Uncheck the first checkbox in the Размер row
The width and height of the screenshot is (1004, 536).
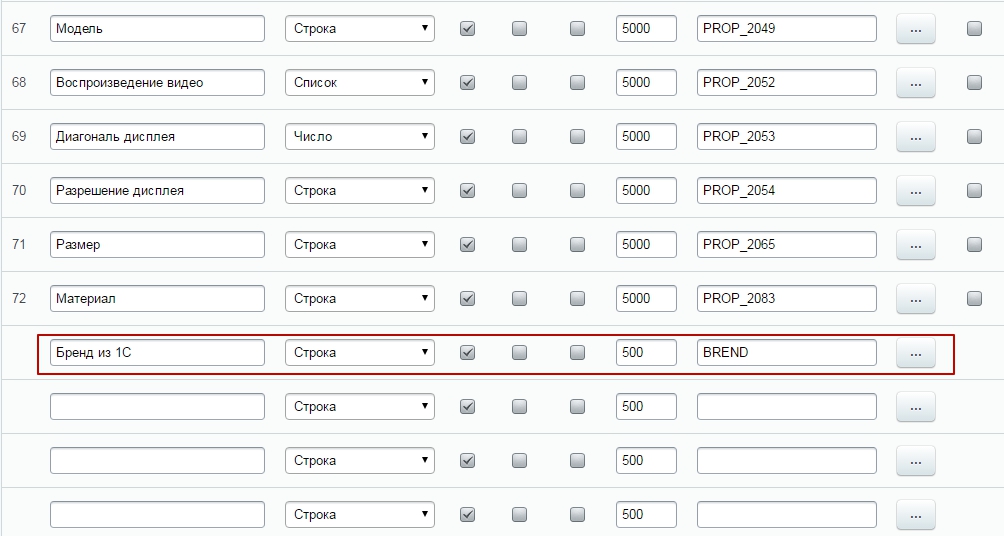pos(467,245)
